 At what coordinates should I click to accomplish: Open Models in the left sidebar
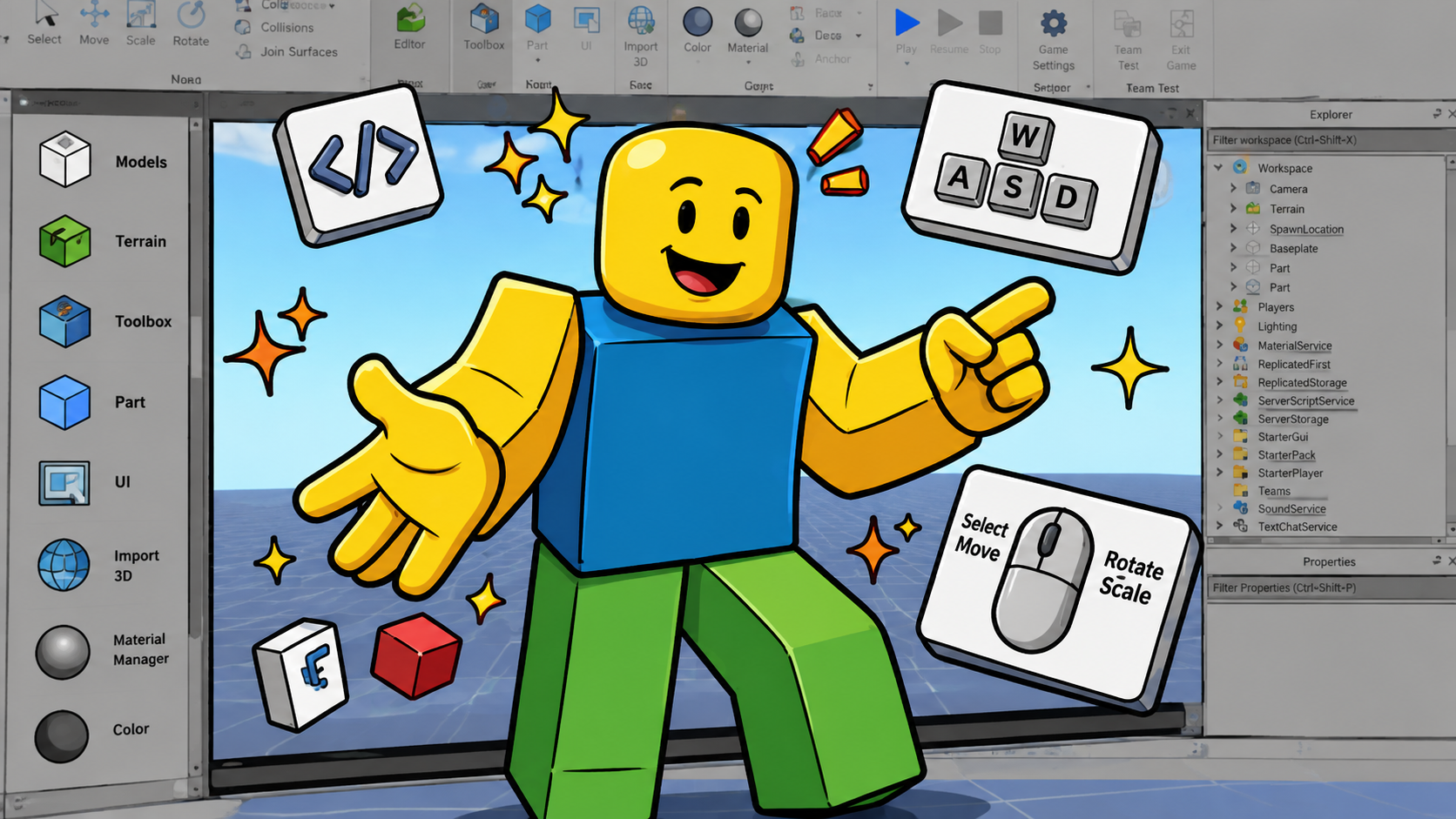[x=103, y=161]
